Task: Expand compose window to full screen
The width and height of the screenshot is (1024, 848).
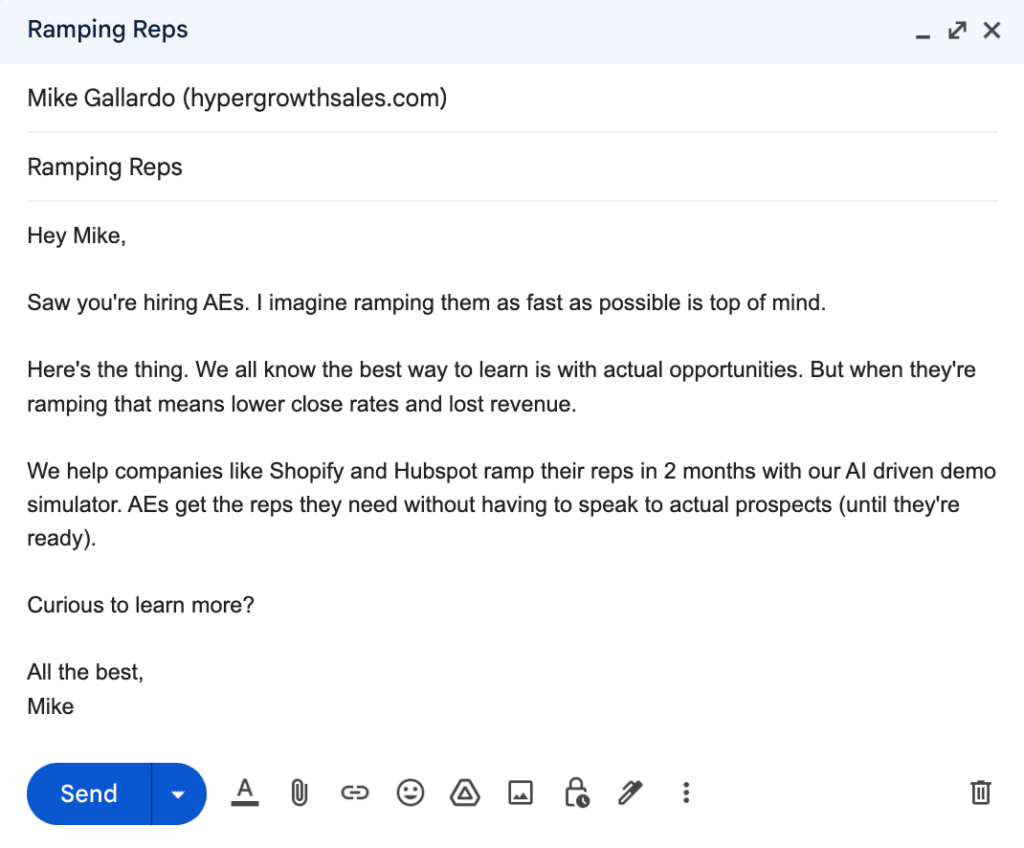Action: [957, 30]
